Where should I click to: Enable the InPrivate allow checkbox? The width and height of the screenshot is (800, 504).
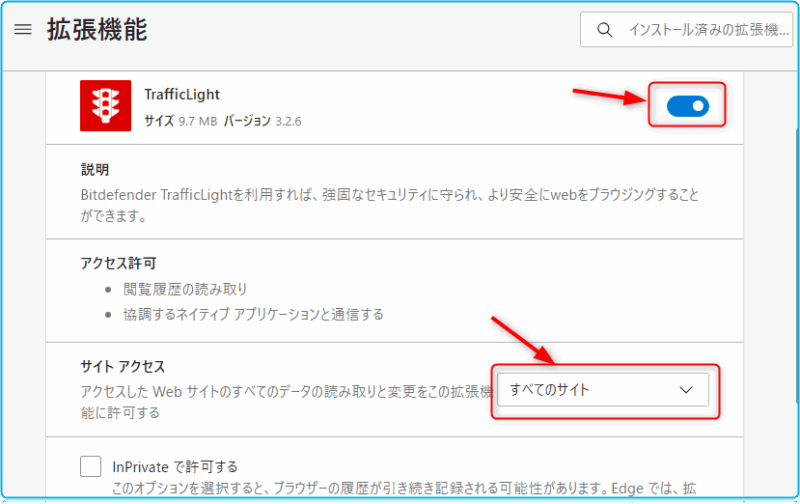point(90,466)
